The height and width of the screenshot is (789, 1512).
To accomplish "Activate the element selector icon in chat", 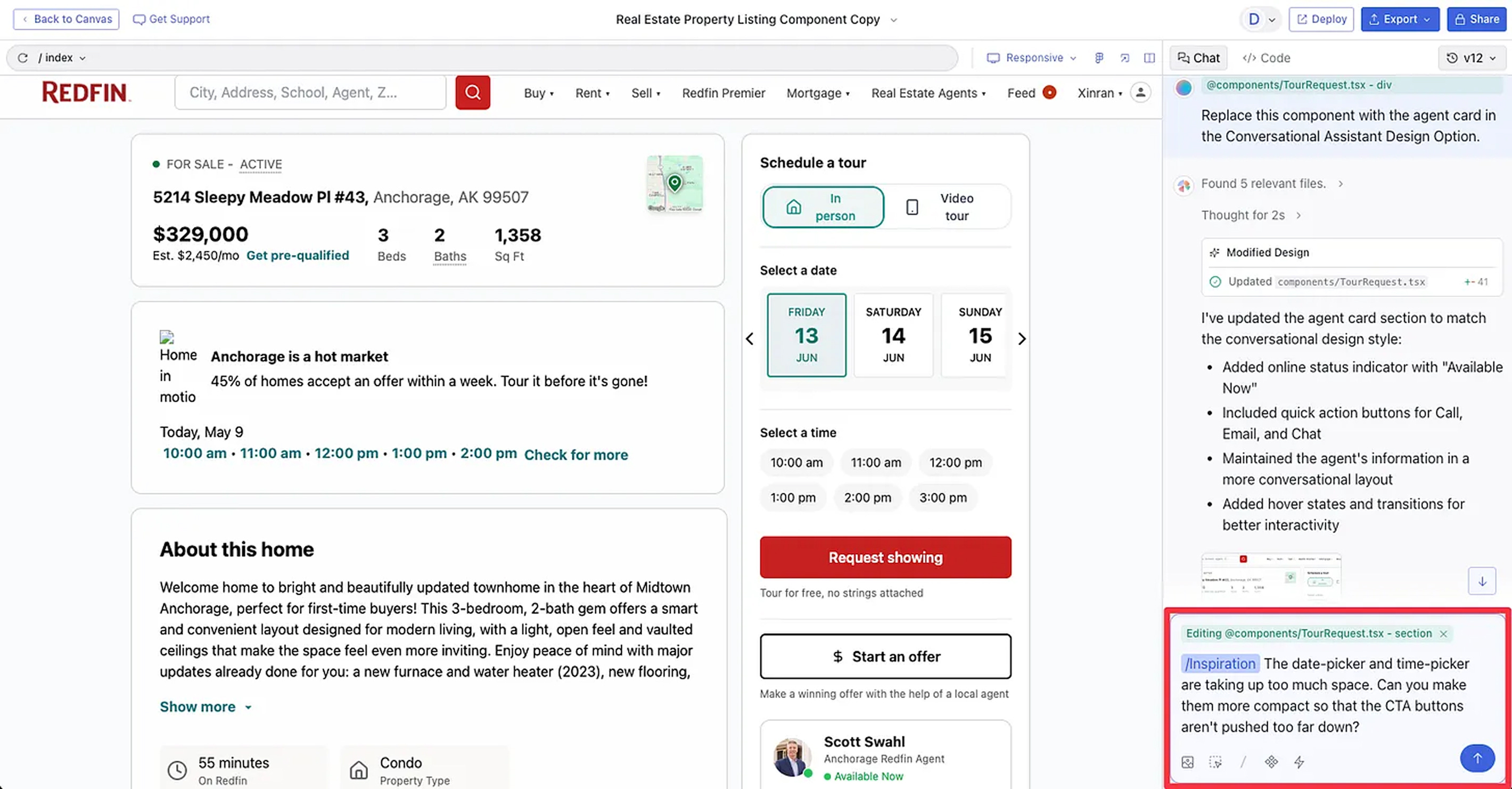I will (x=1215, y=762).
